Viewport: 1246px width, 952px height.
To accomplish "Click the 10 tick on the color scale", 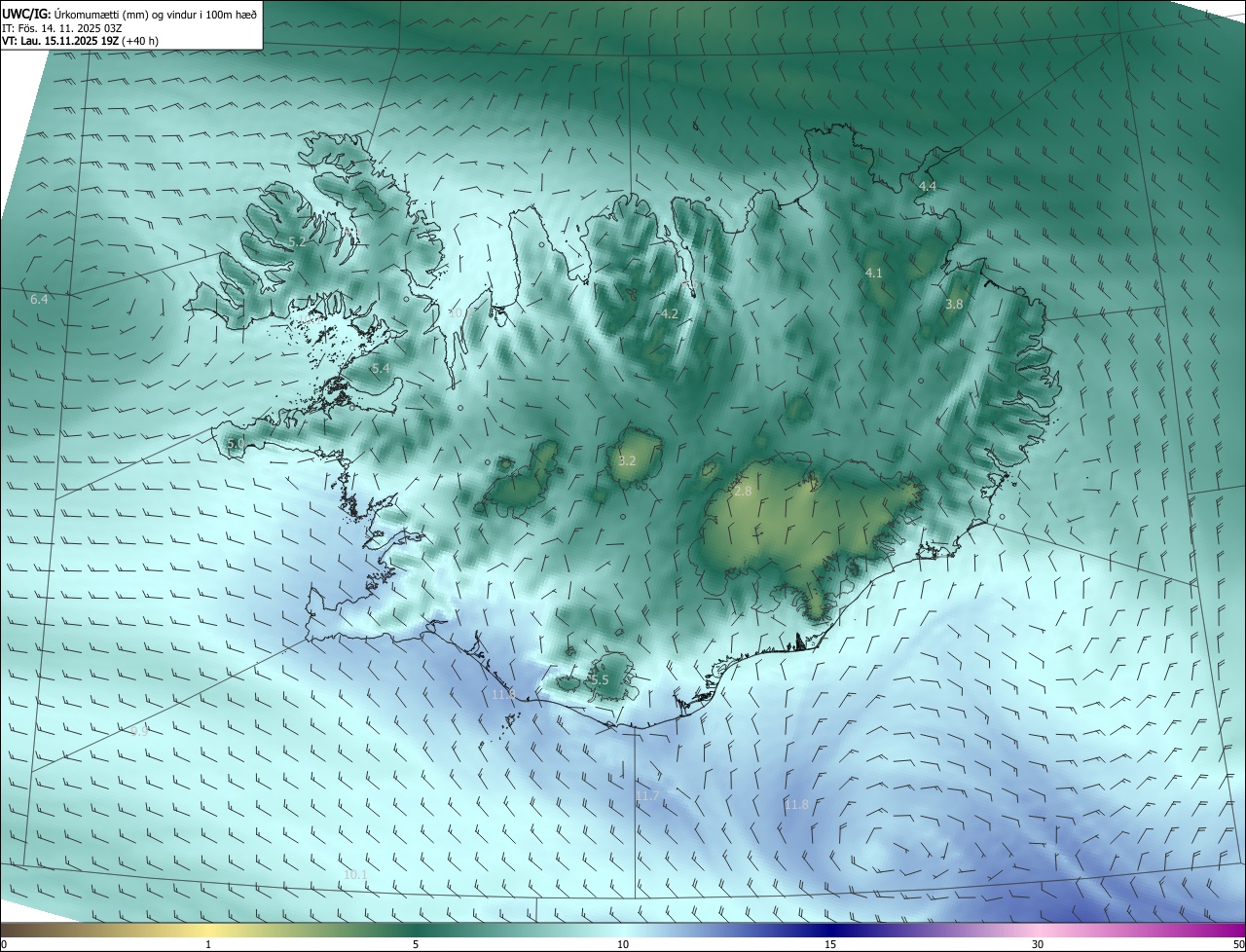I will coord(623,944).
